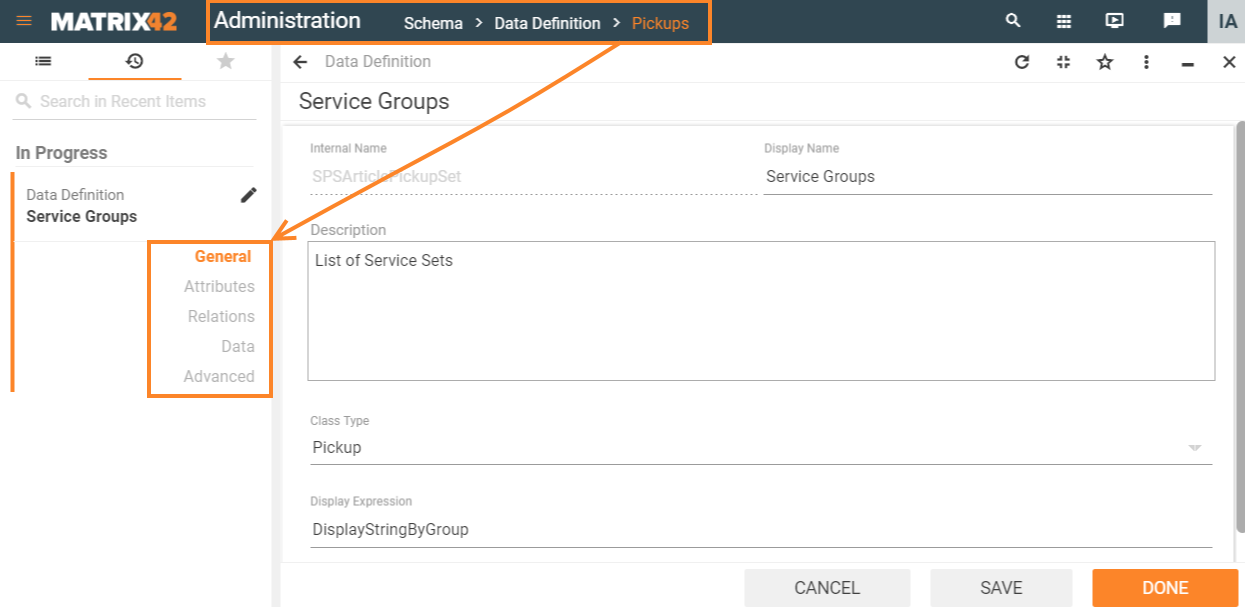Open the feedback speech bubble icon
This screenshot has height=607, width=1245.
pos(1171,20)
